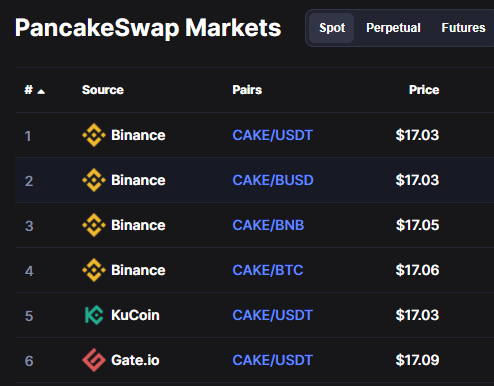The image size is (494, 386).
Task: Click the Binance logo beside CAKE/BNB
Action: click(x=94, y=225)
